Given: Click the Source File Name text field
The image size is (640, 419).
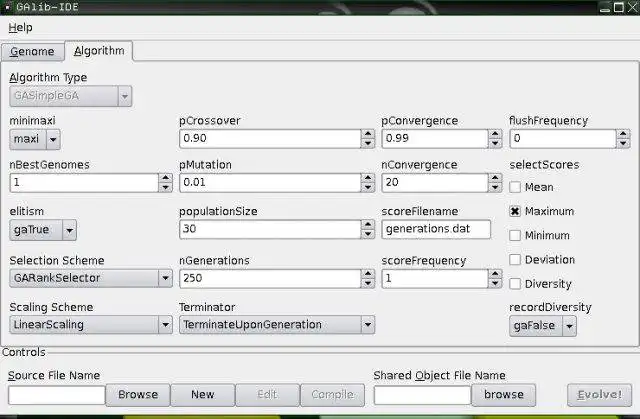Looking at the screenshot, I should point(57,395).
